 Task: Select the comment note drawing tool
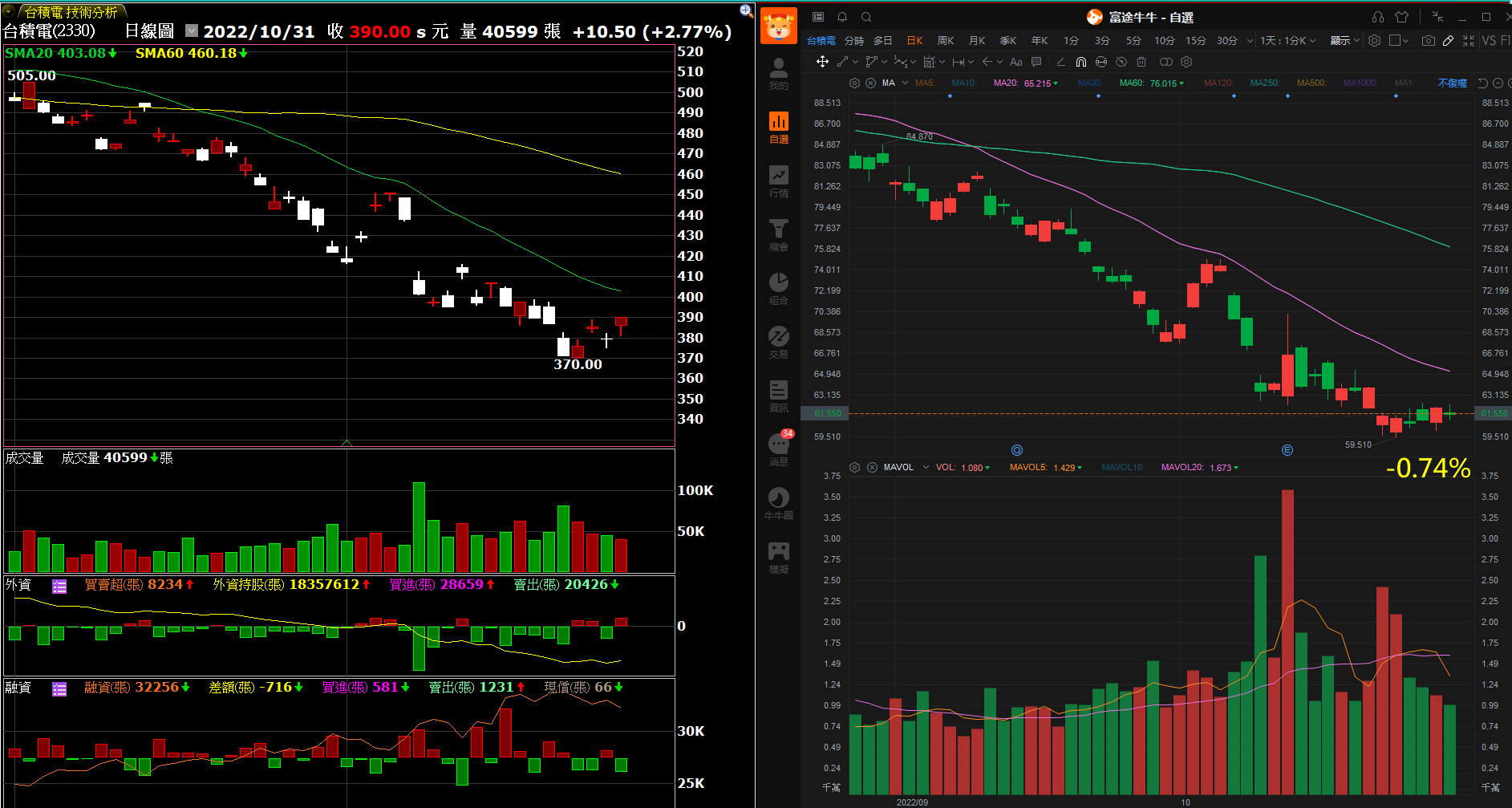pos(1036,62)
